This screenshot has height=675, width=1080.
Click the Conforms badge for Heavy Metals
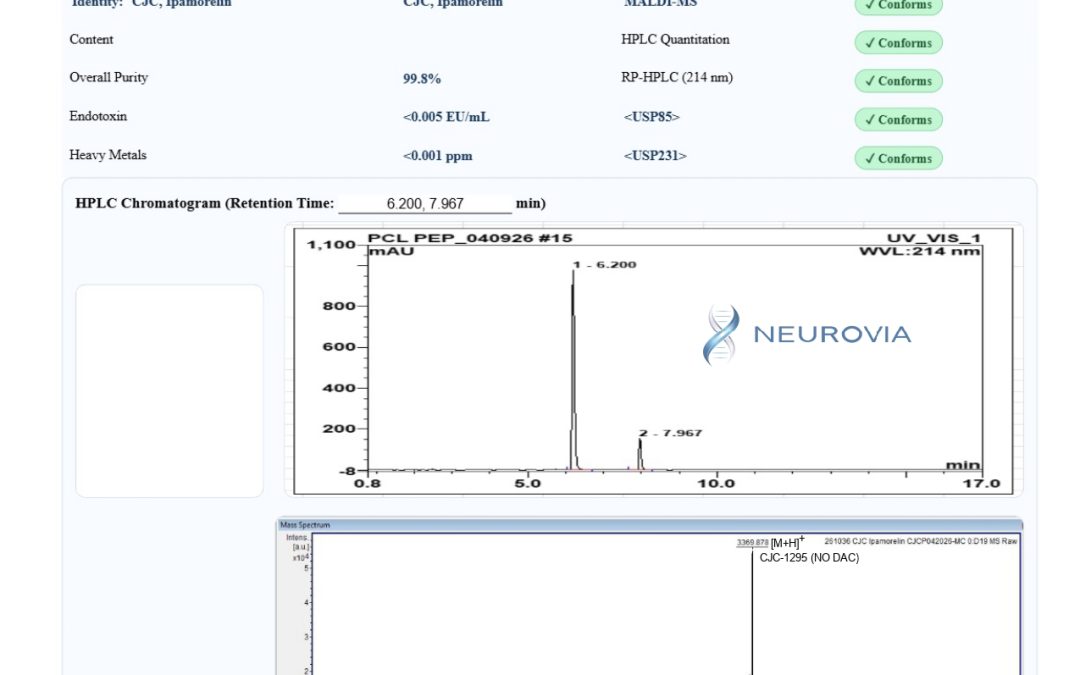point(899,158)
